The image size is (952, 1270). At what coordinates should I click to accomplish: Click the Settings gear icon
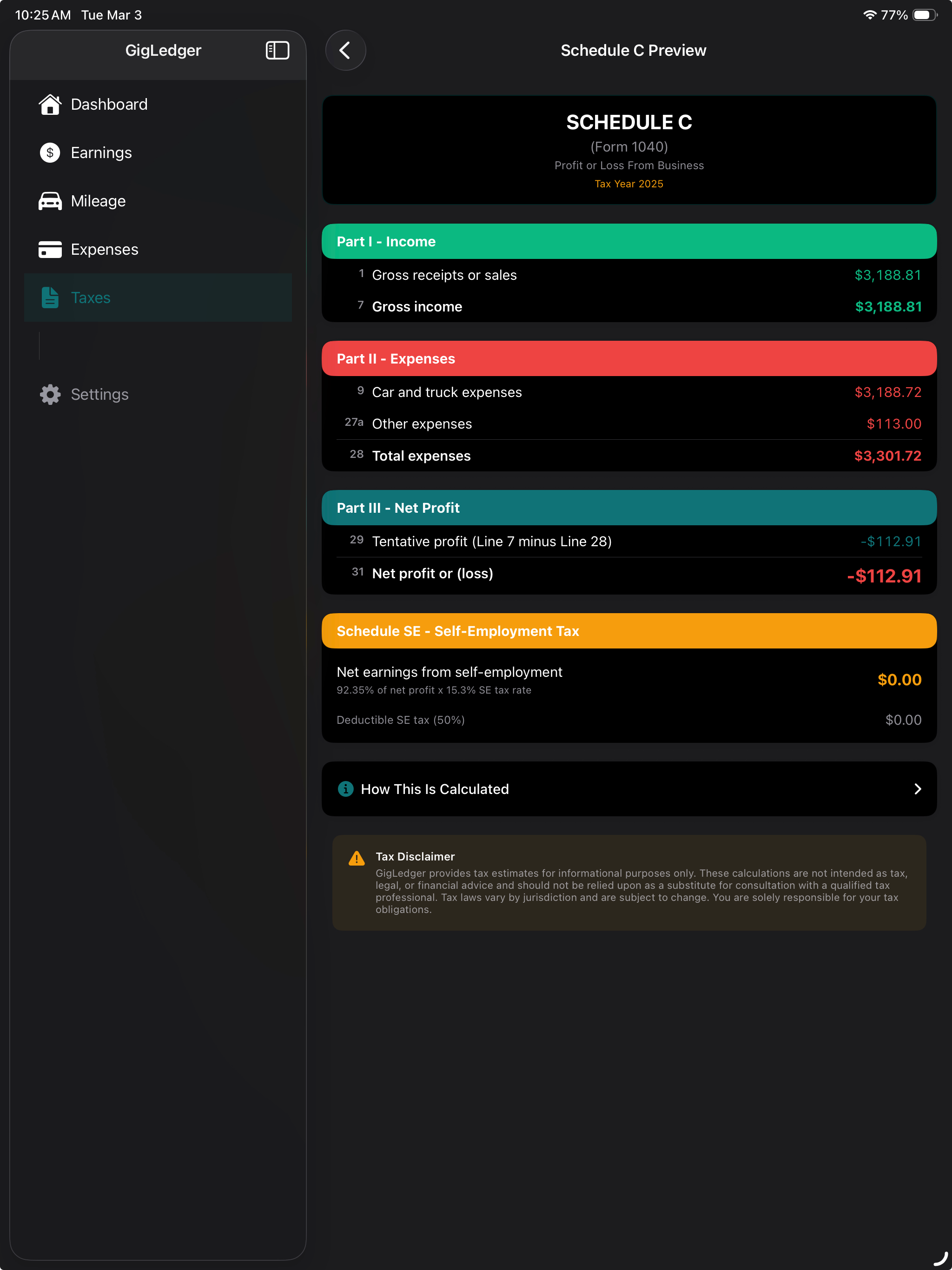tap(50, 395)
